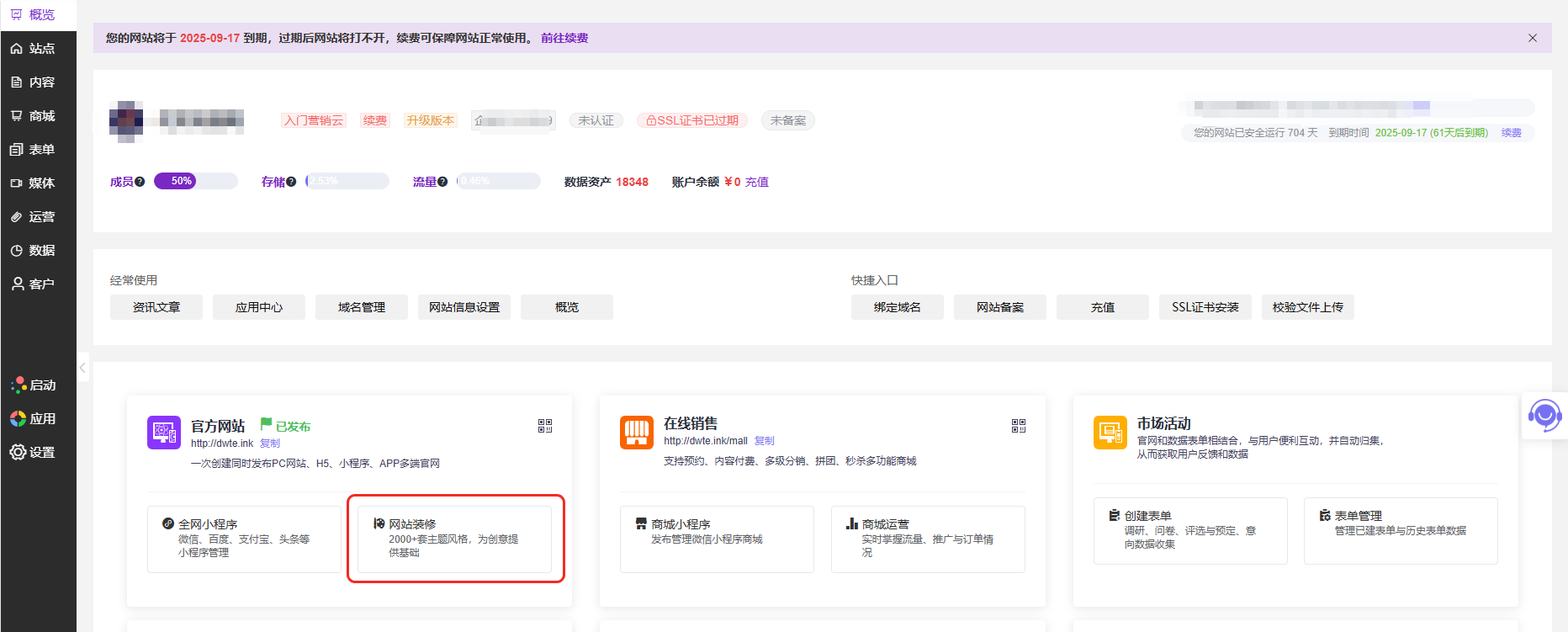The height and width of the screenshot is (632, 1568).
Task: Click the 前往续费 link in banner
Action: pos(564,38)
